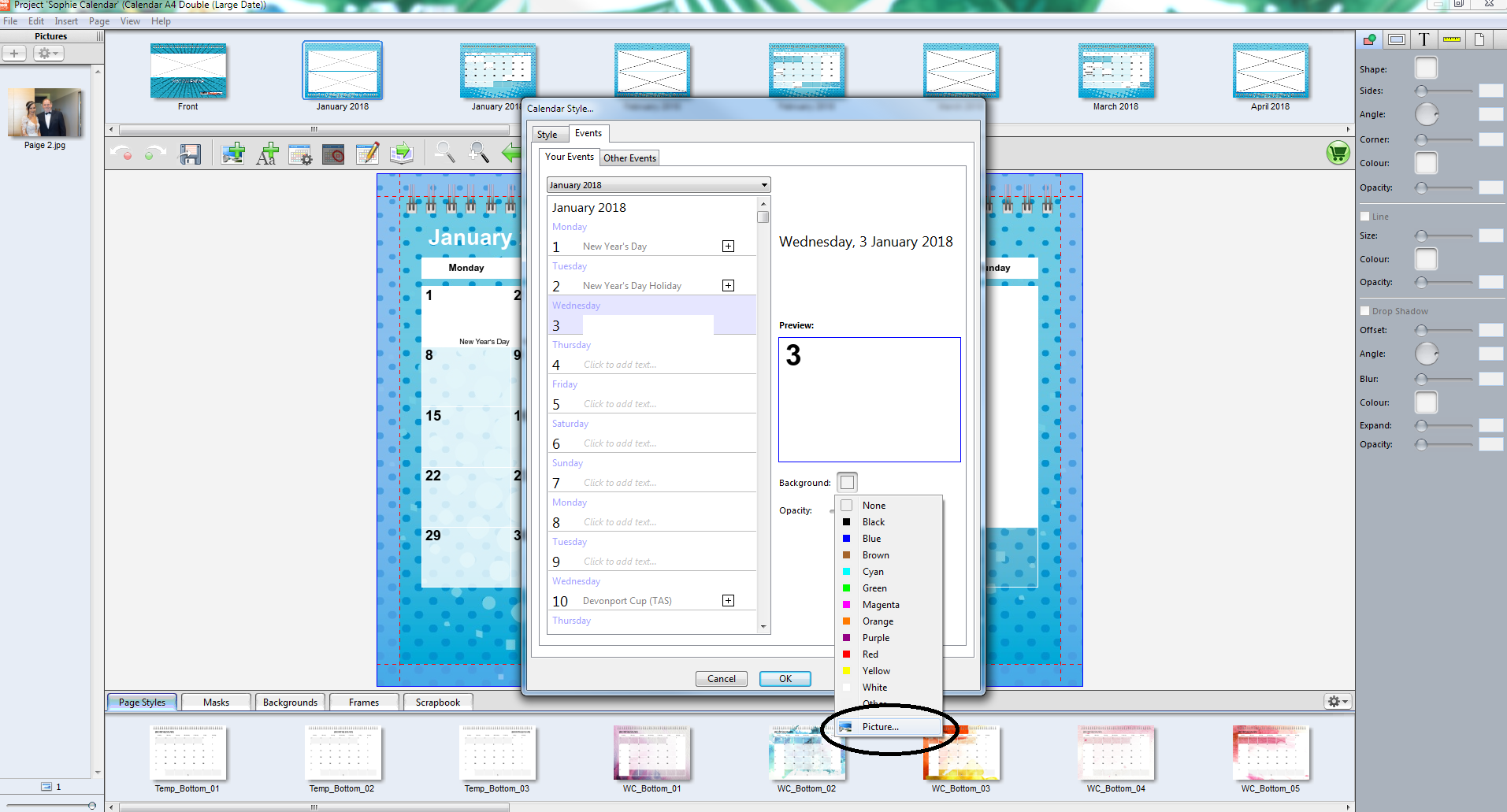Expand New Year's Day Holiday plus box

[729, 286]
